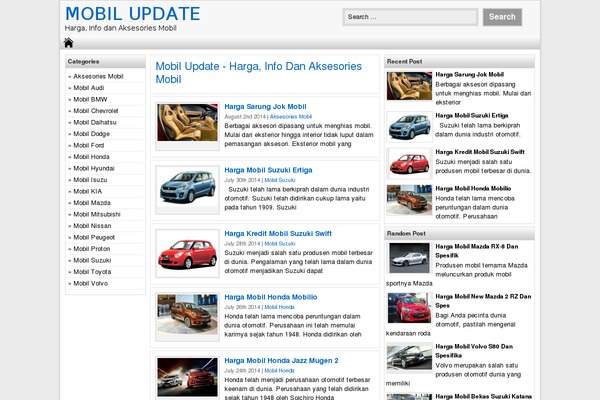Click car seat thumbnail in main post list
The height and width of the screenshot is (400, 600).
click(x=188, y=122)
